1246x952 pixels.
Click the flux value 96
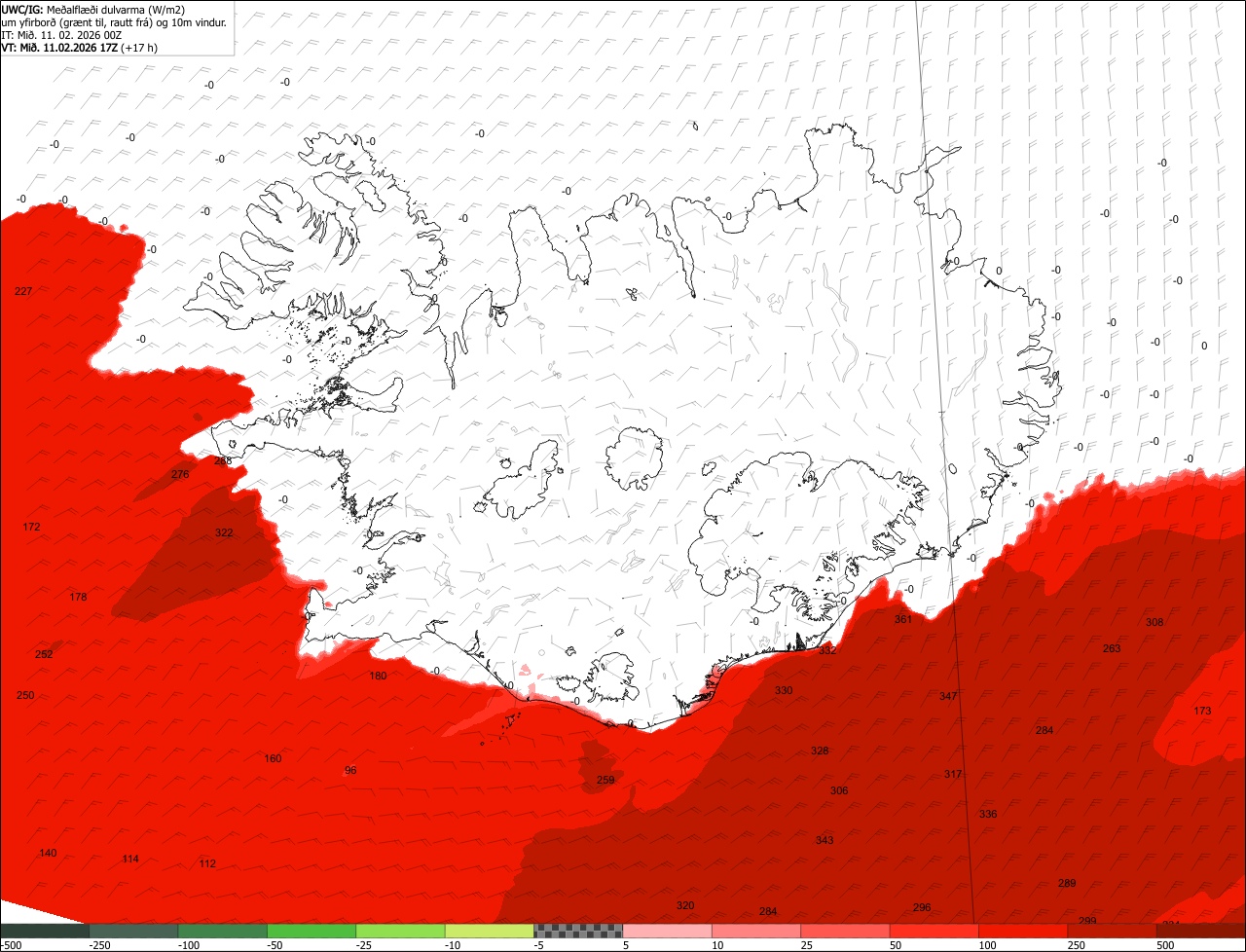(x=350, y=770)
